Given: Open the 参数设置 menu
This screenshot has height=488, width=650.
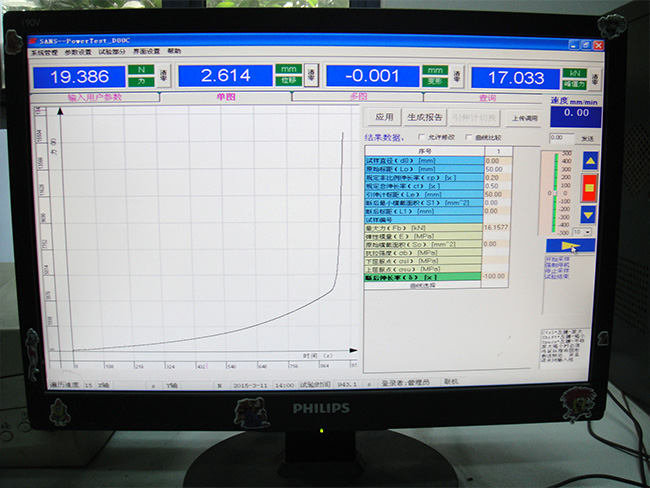Looking at the screenshot, I should (78, 51).
